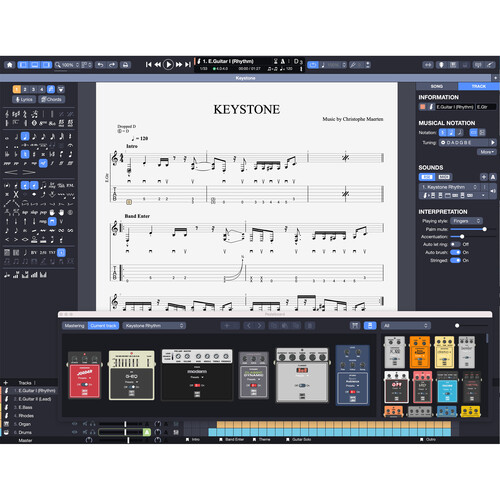Open the tuning D A D G B E selector

pyautogui.click(x=464, y=143)
